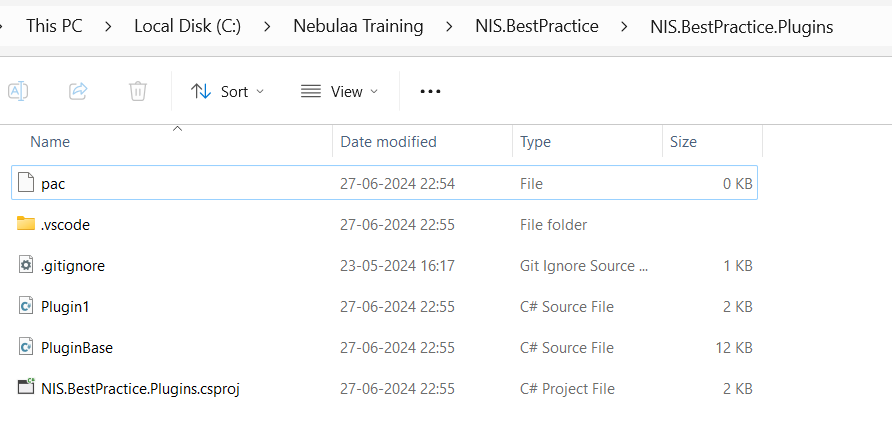Open the See more ellipsis menu
892x442 pixels.
pyautogui.click(x=430, y=91)
